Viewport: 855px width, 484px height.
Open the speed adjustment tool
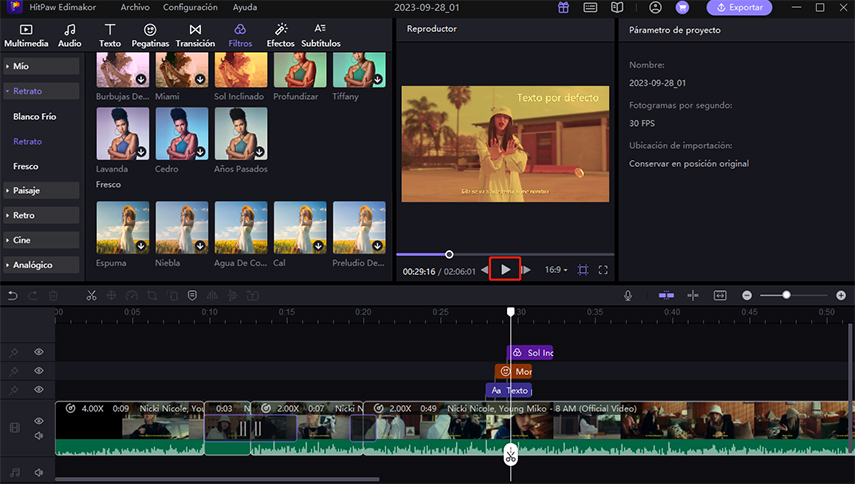(x=131, y=295)
